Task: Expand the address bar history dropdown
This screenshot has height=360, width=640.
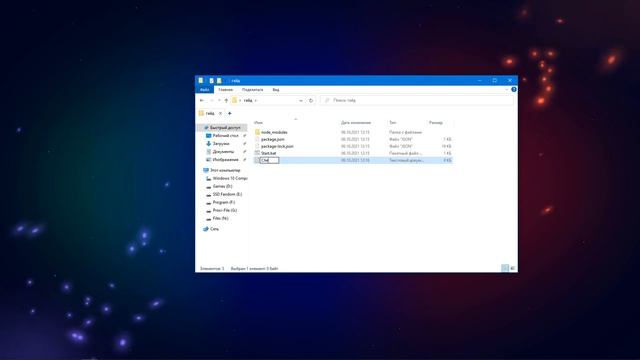Action: tap(301, 100)
